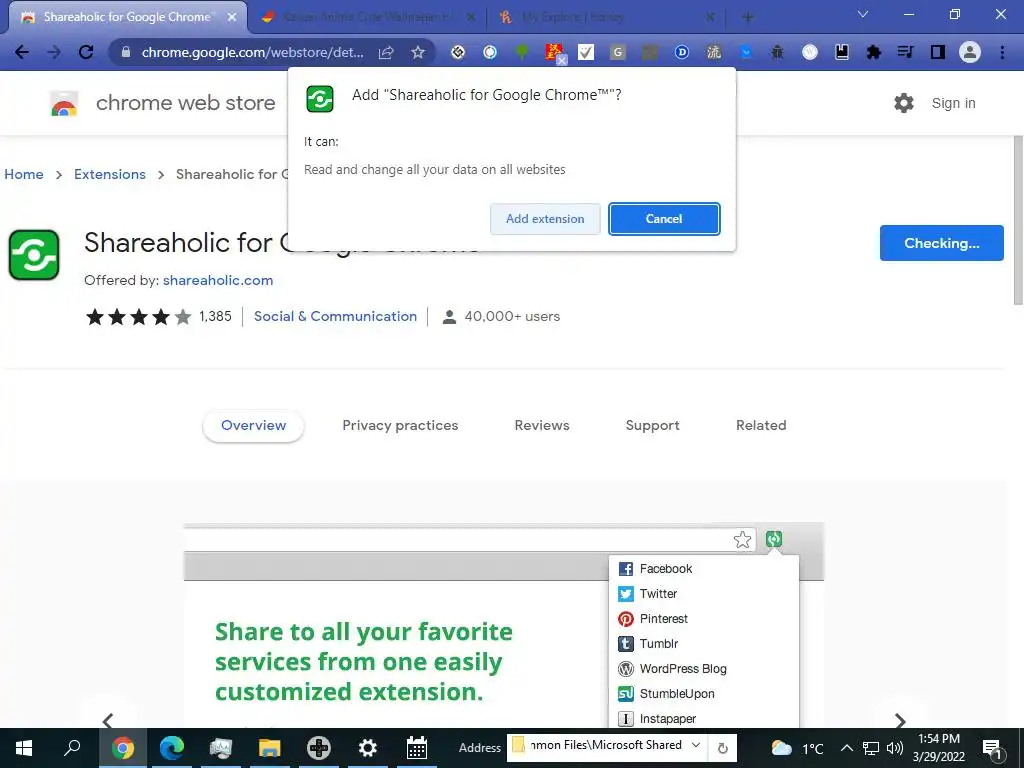1024x768 pixels.
Task: Open the Chrome three-dot menu
Action: pyautogui.click(x=1002, y=52)
